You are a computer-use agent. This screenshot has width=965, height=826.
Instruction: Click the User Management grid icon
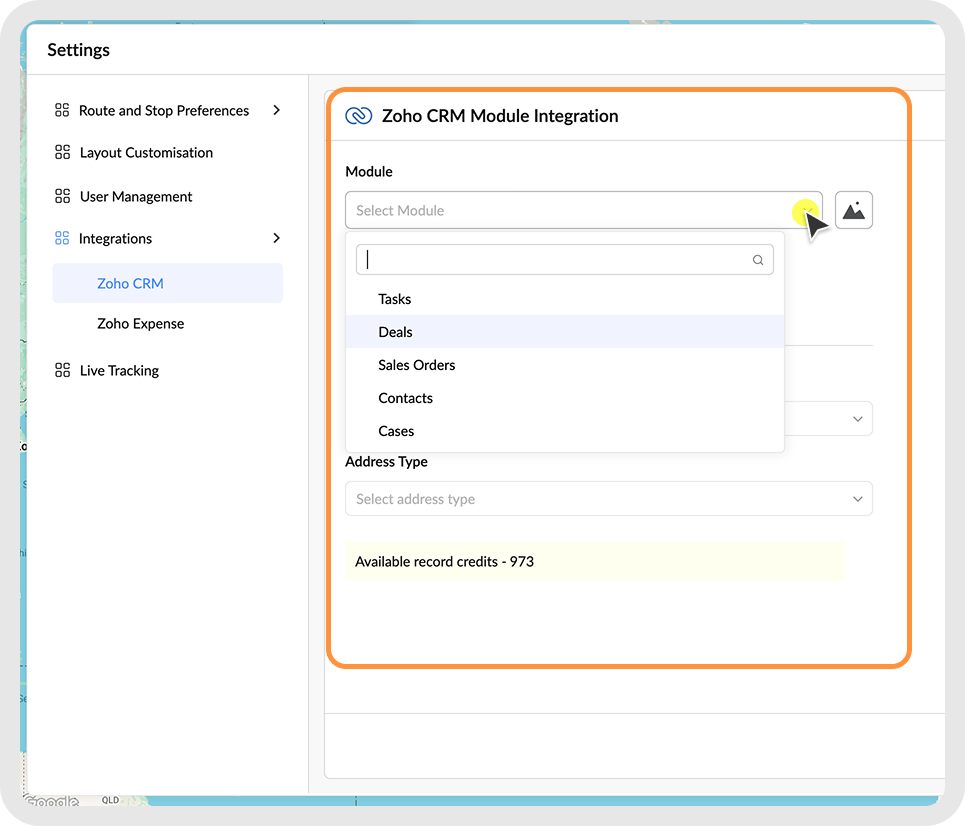[x=62, y=197]
